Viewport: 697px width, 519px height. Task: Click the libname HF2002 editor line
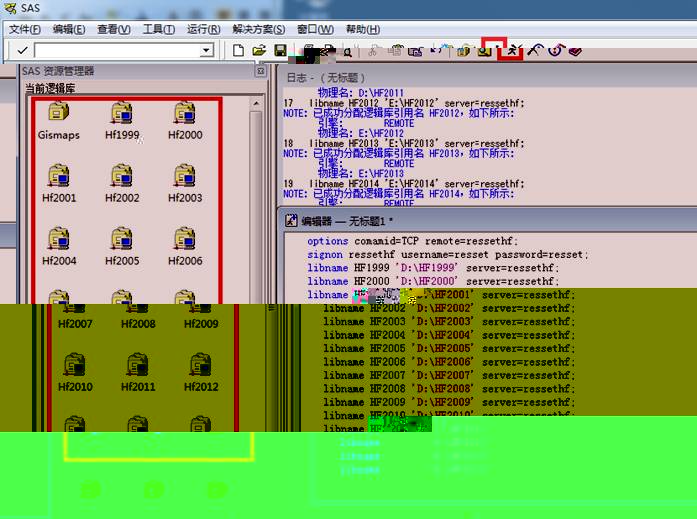click(449, 308)
